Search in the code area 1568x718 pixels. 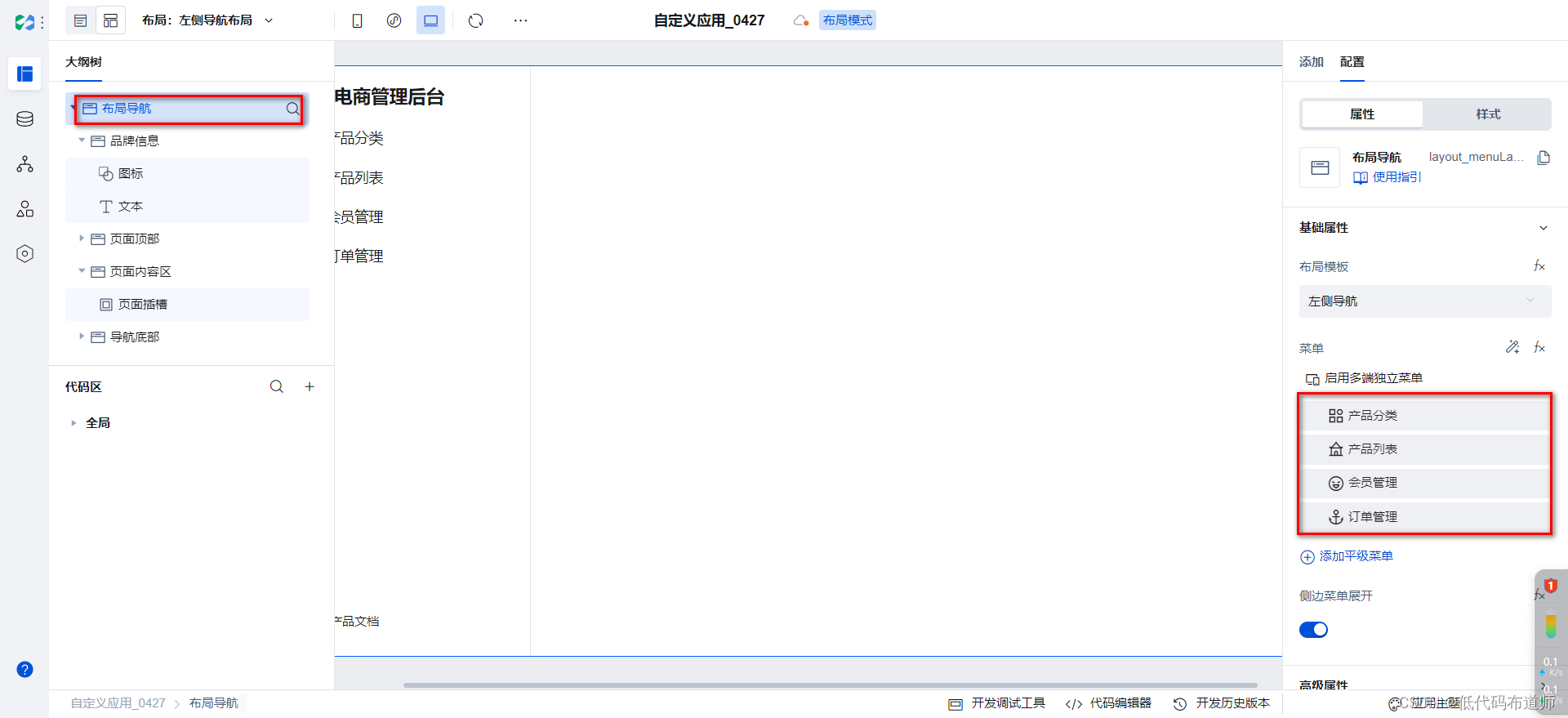coord(277,386)
